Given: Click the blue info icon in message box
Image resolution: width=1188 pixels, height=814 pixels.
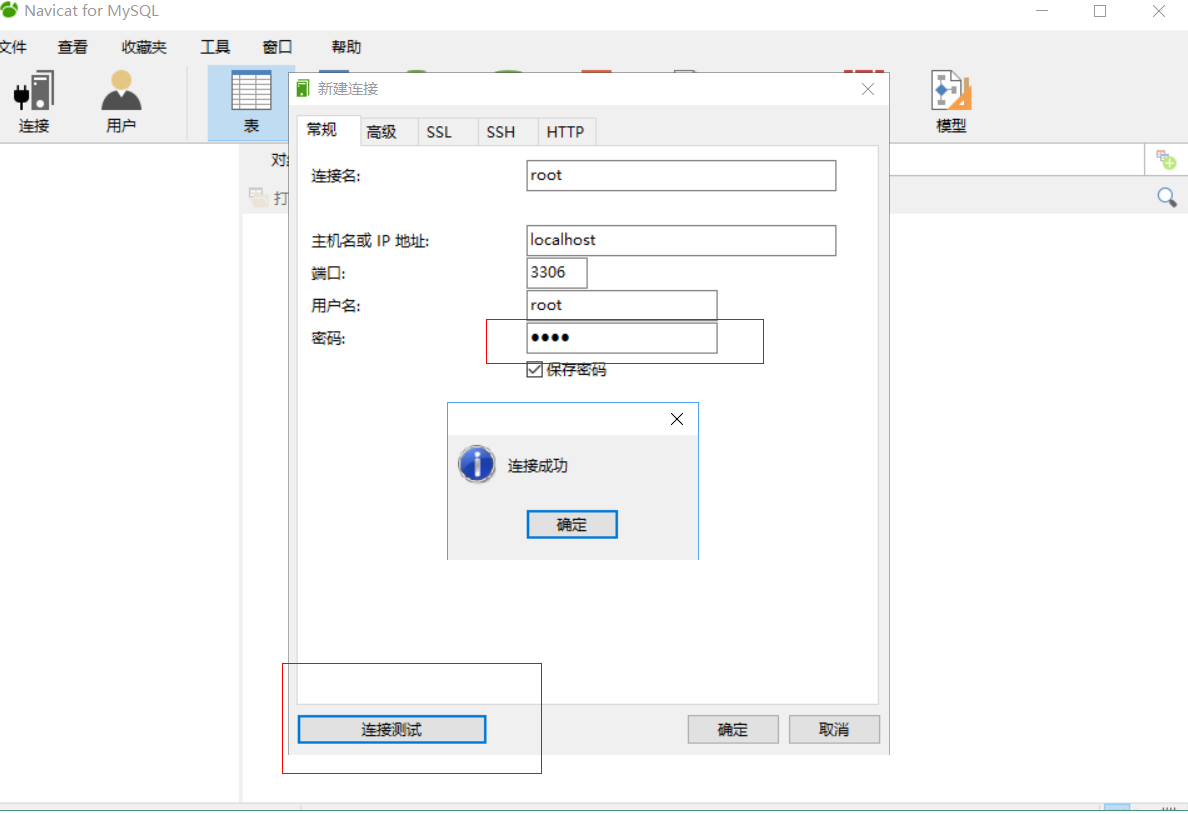Looking at the screenshot, I should point(477,465).
